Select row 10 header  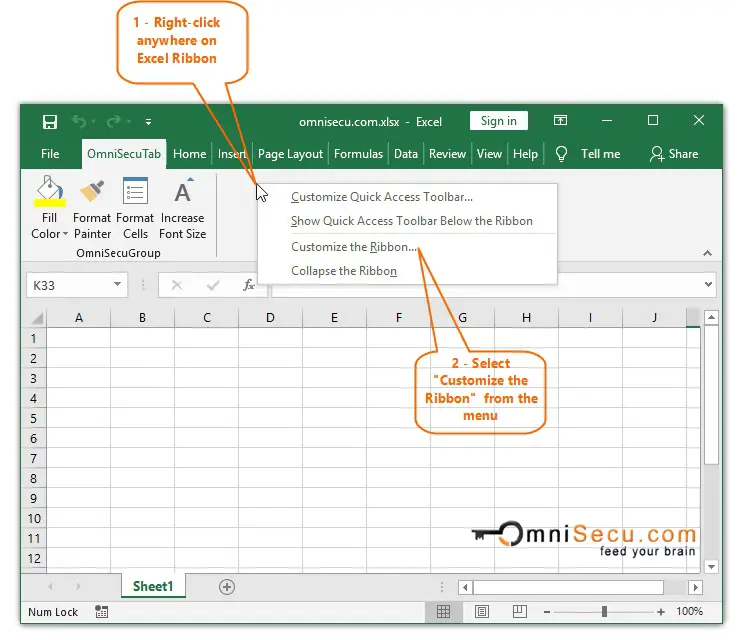click(34, 518)
